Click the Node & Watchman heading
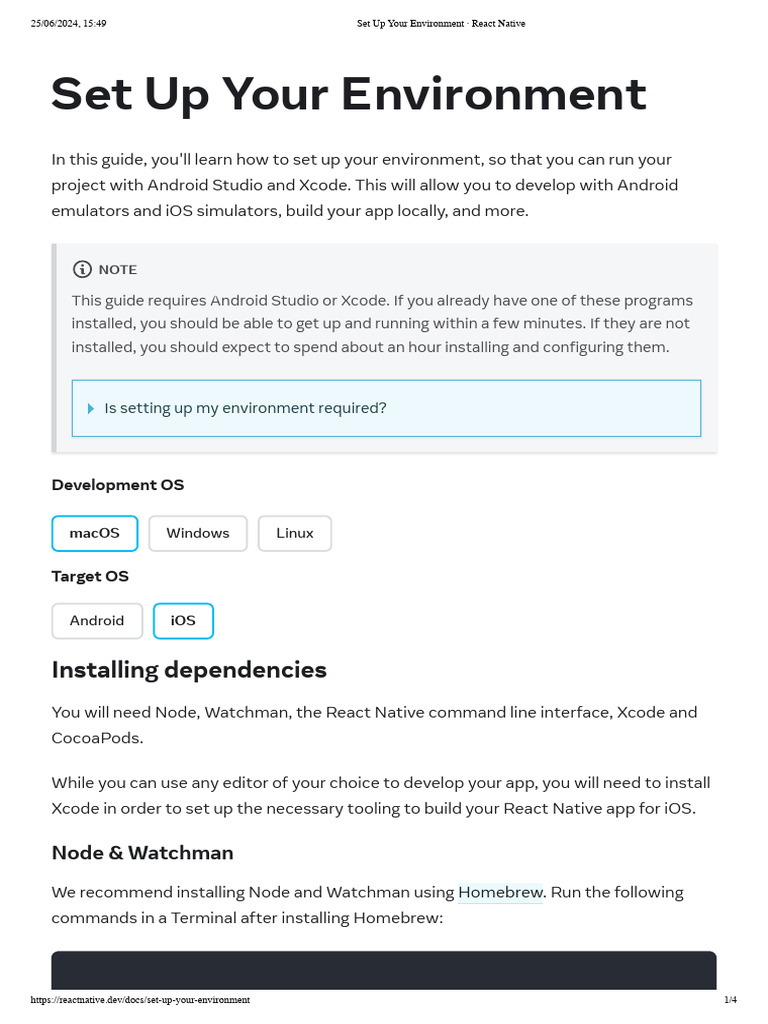The width and height of the screenshot is (768, 1024). 142,852
